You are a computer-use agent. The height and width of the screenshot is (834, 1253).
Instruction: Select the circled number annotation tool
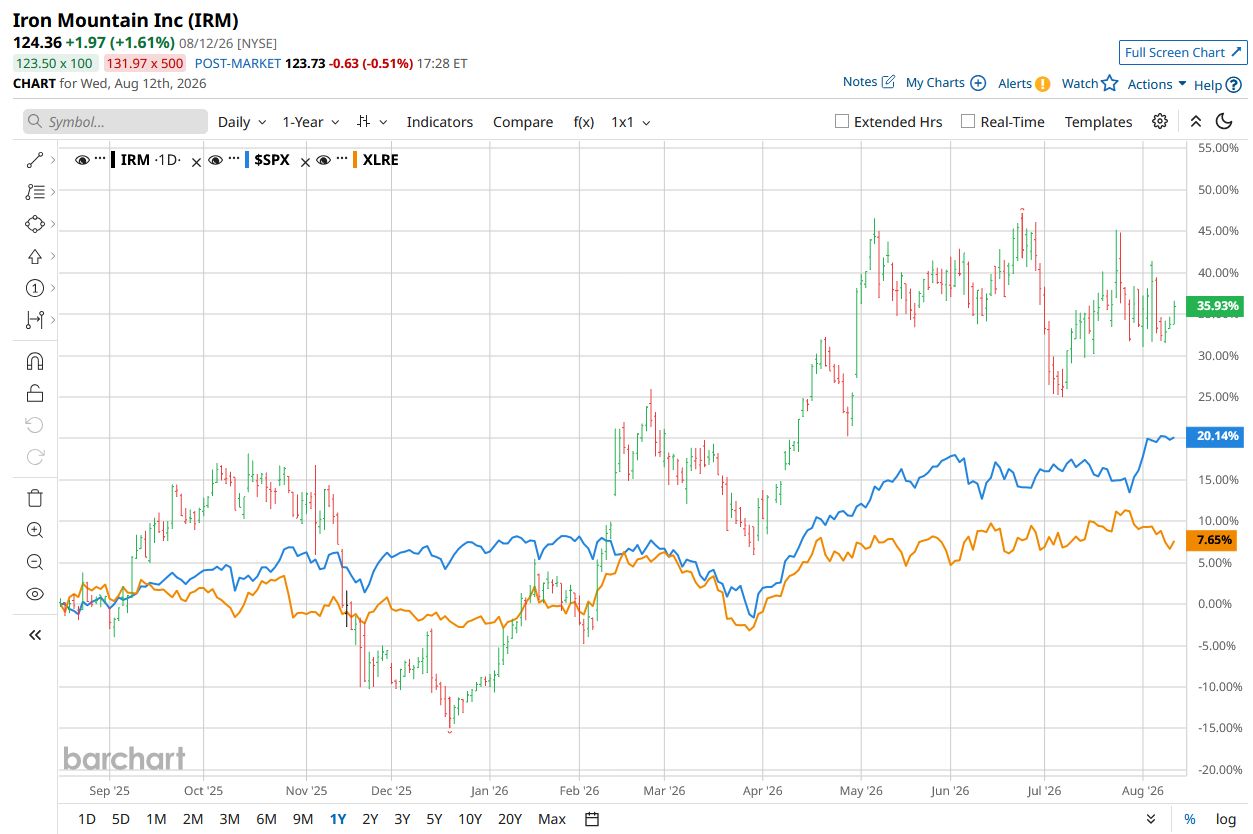coord(35,288)
